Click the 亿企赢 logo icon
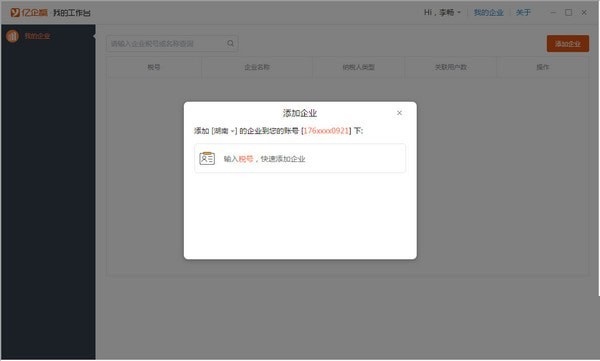The image size is (600, 361). [15, 13]
